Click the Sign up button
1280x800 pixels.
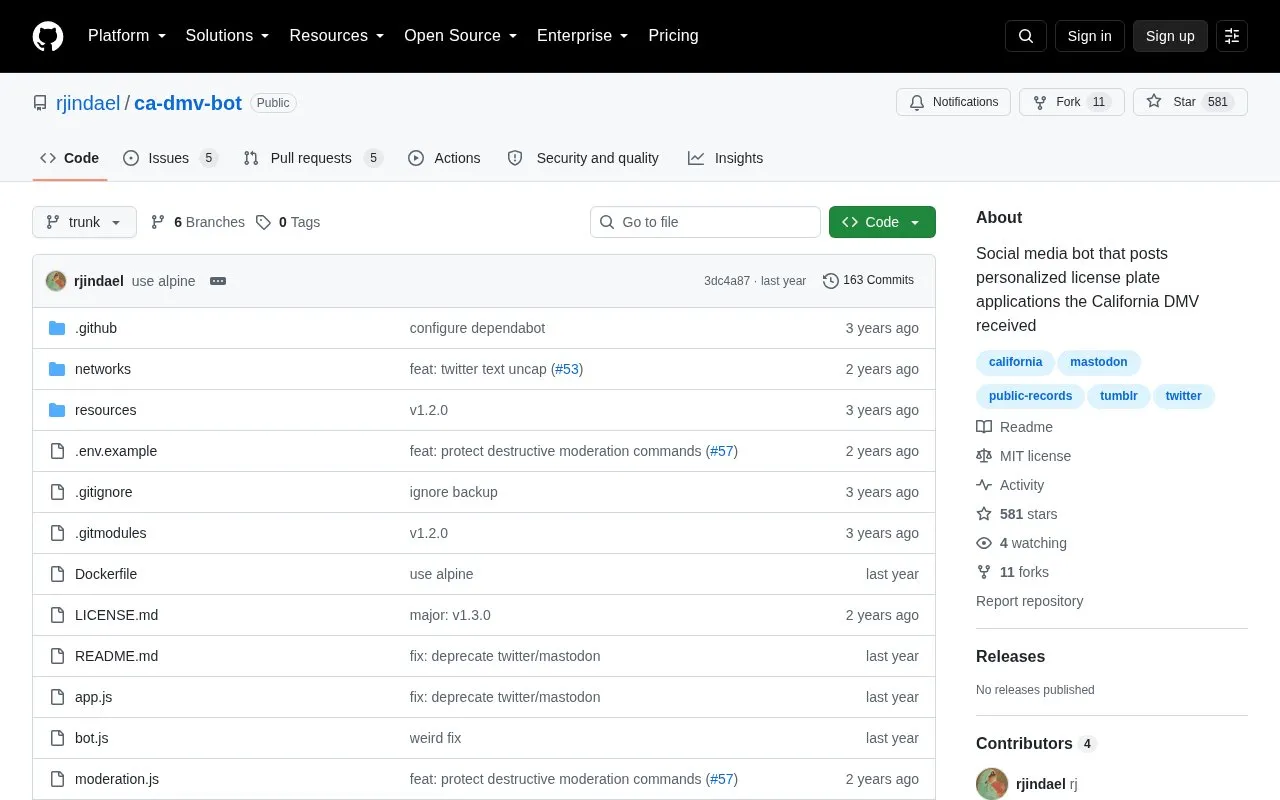(1170, 36)
